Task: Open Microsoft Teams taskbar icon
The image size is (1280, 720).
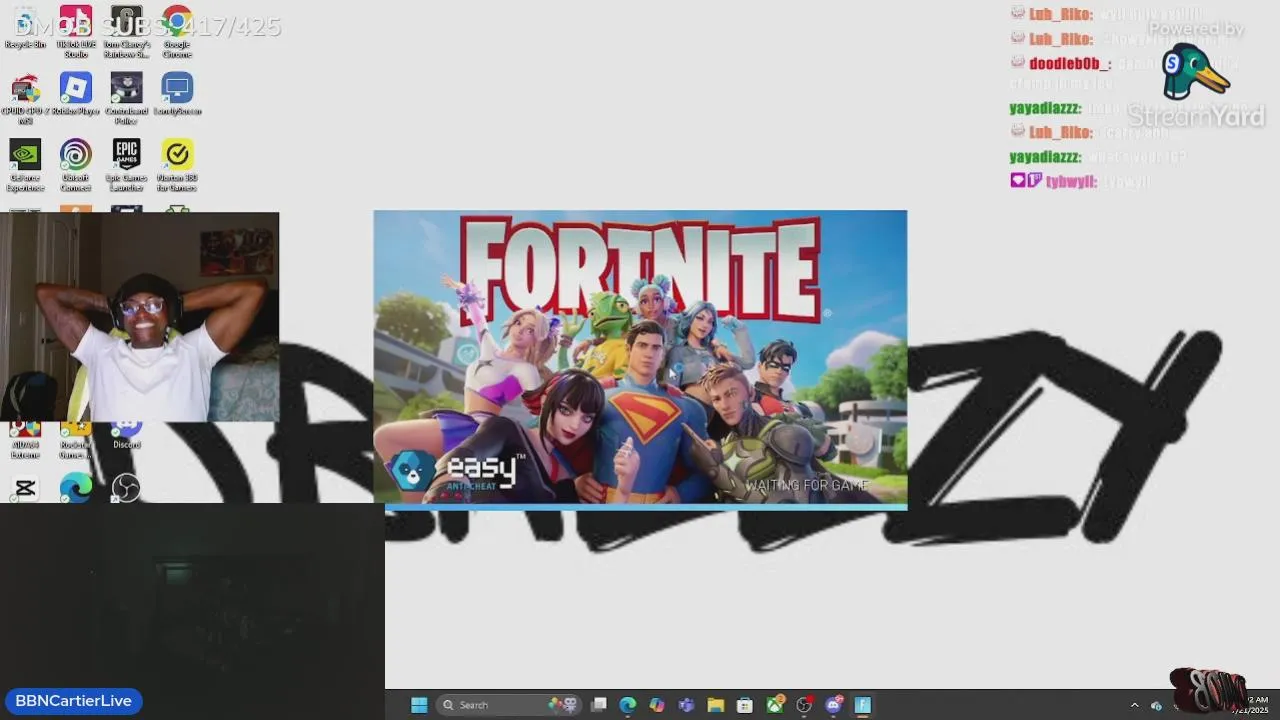Action: click(x=686, y=705)
